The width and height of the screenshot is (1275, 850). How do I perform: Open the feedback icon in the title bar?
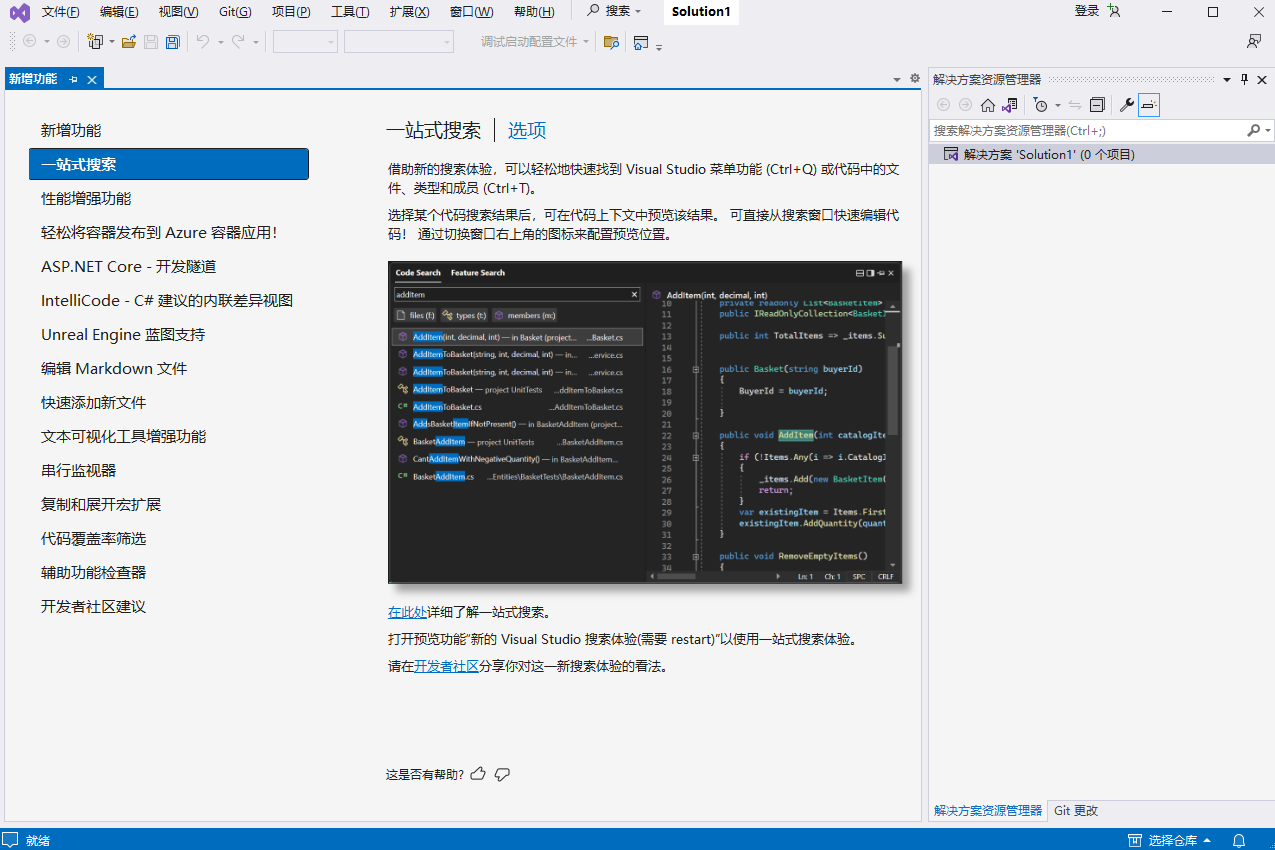pos(1255,40)
